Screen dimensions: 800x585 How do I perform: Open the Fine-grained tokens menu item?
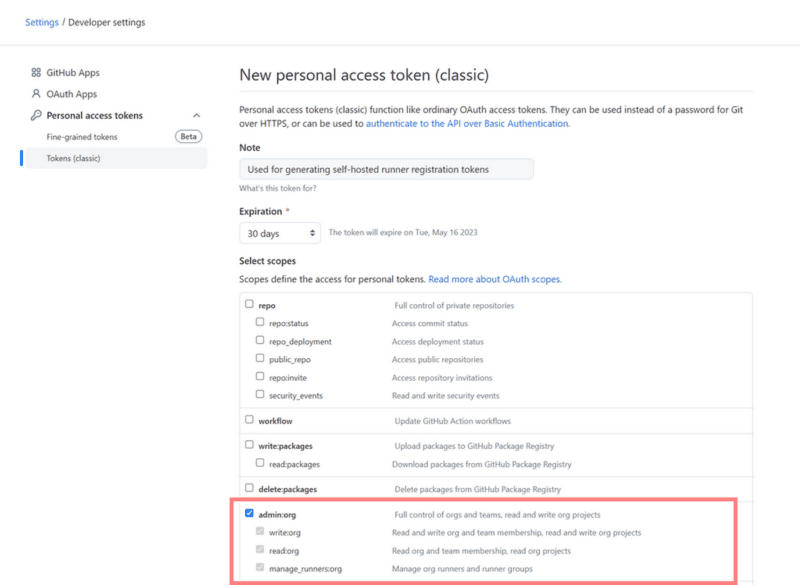tap(82, 137)
